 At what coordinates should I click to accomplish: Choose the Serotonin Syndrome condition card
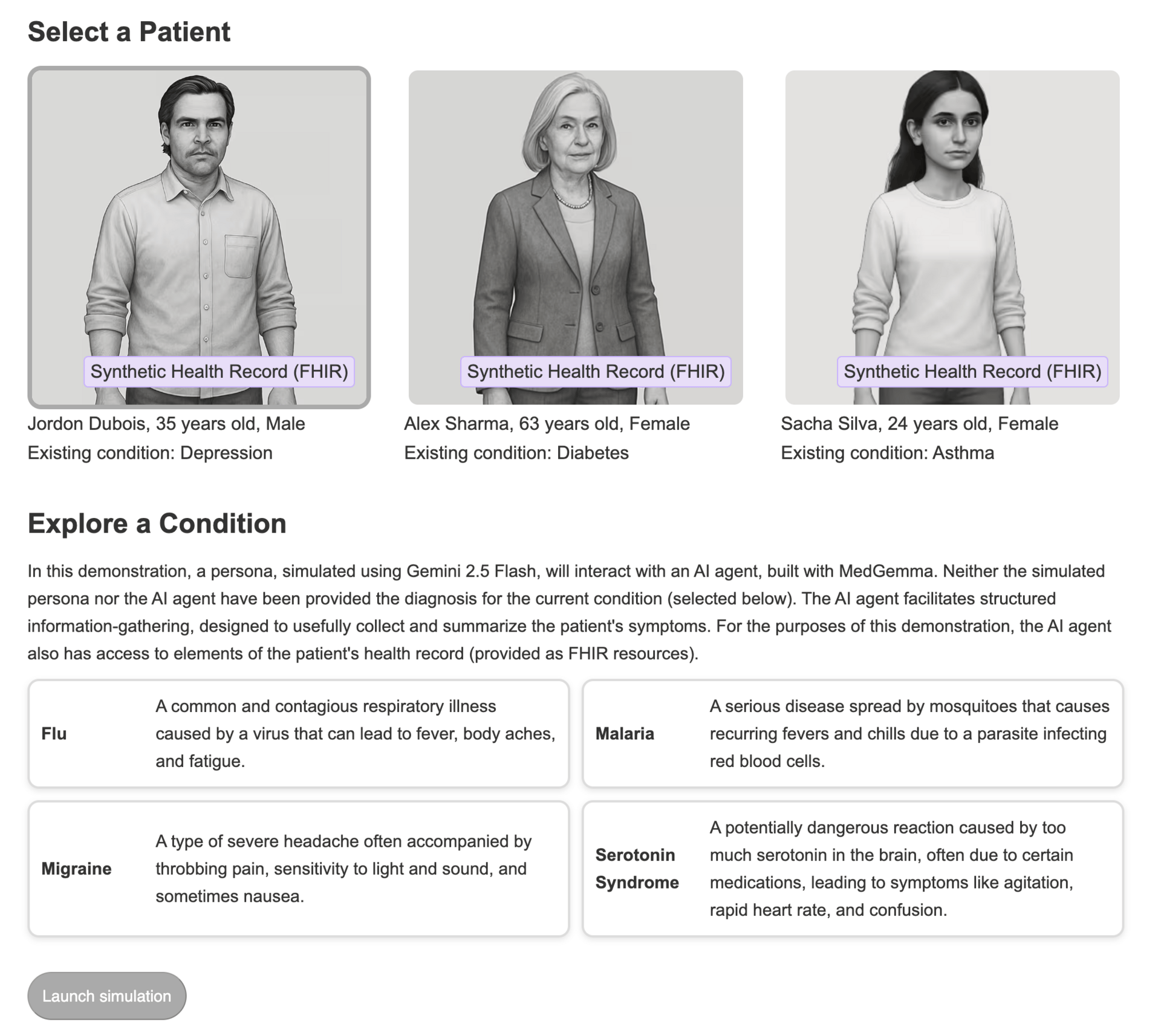853,869
